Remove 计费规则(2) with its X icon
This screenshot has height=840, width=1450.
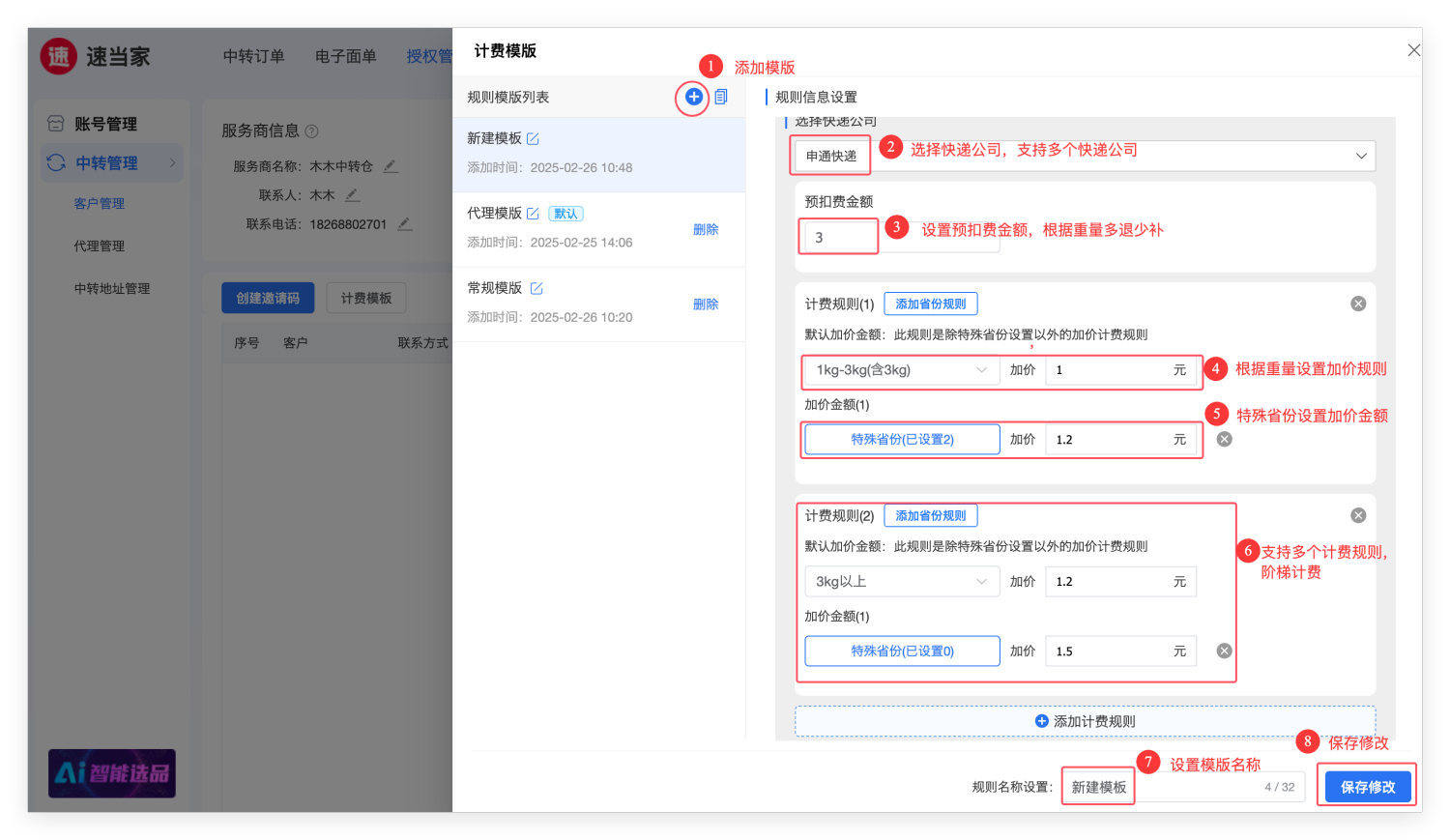click(1358, 515)
